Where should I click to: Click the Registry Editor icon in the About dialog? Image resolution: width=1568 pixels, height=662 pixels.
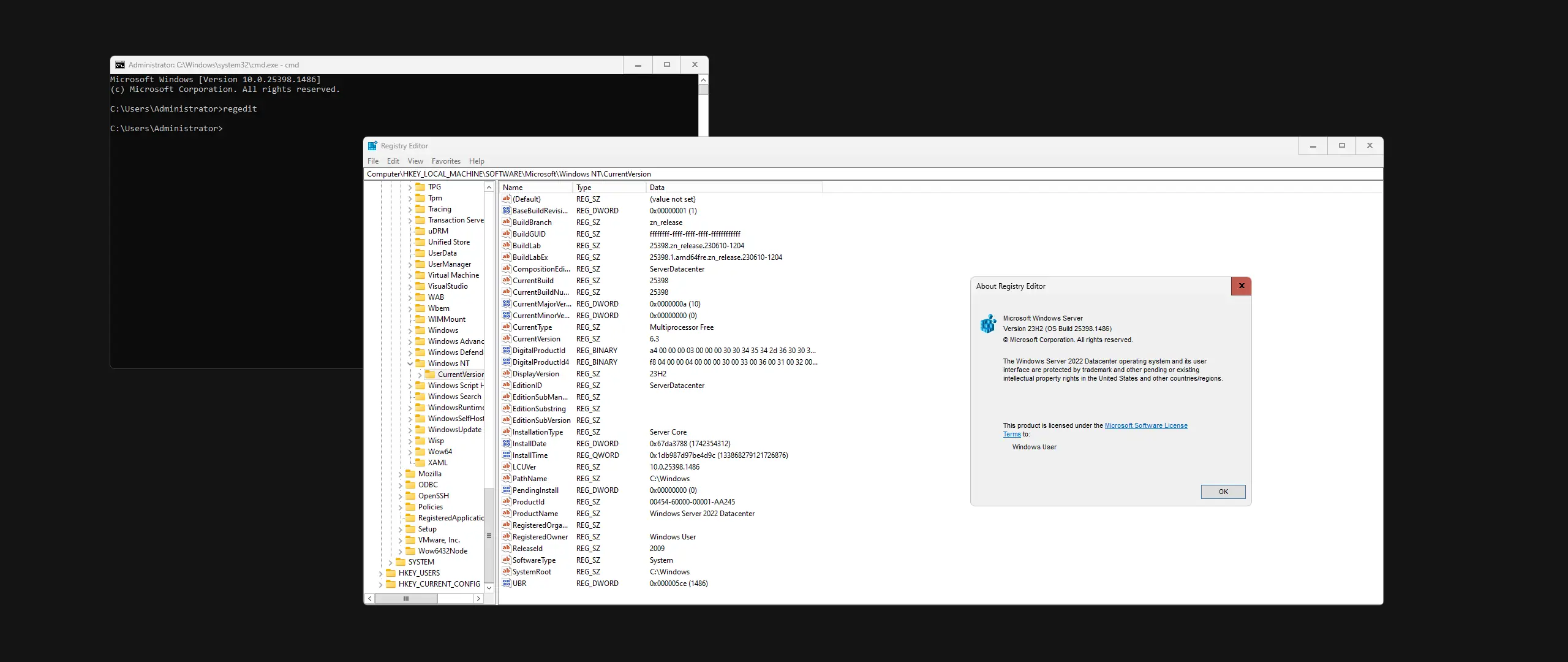(988, 323)
